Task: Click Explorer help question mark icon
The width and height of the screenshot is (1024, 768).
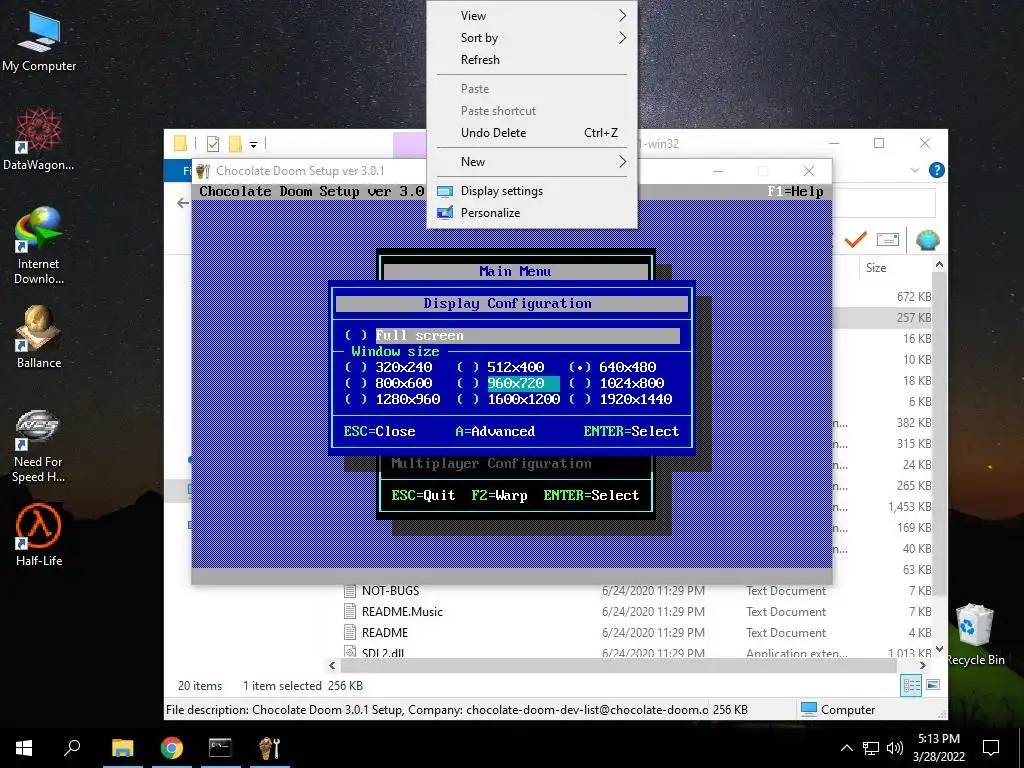Action: [x=936, y=170]
